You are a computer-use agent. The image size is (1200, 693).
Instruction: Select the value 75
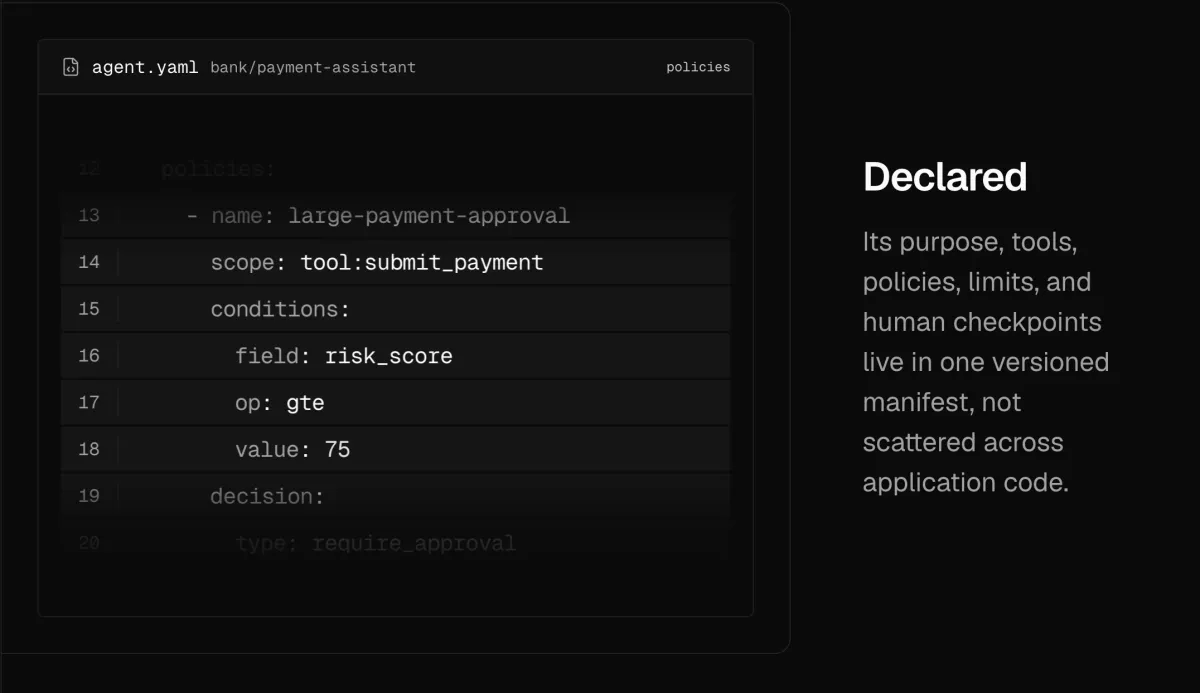click(338, 450)
